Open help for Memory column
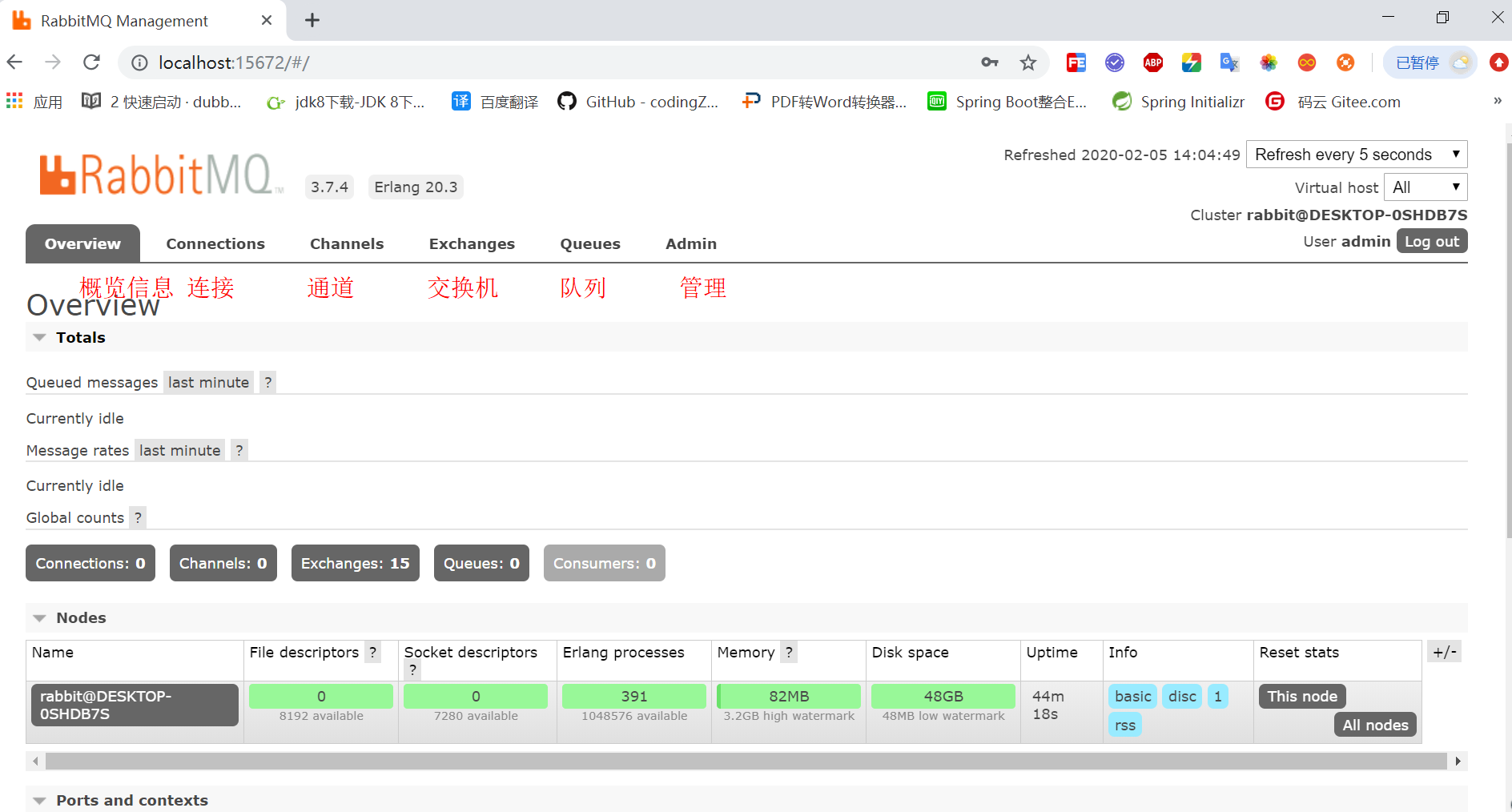Image resolution: width=1512 pixels, height=812 pixels. (789, 652)
